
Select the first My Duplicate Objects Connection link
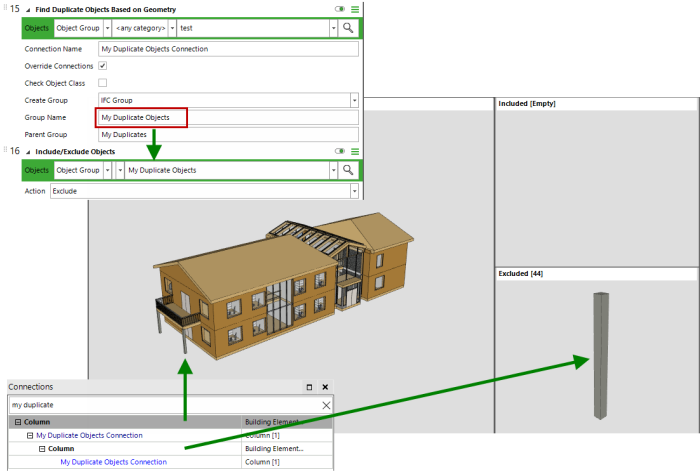click(x=89, y=435)
